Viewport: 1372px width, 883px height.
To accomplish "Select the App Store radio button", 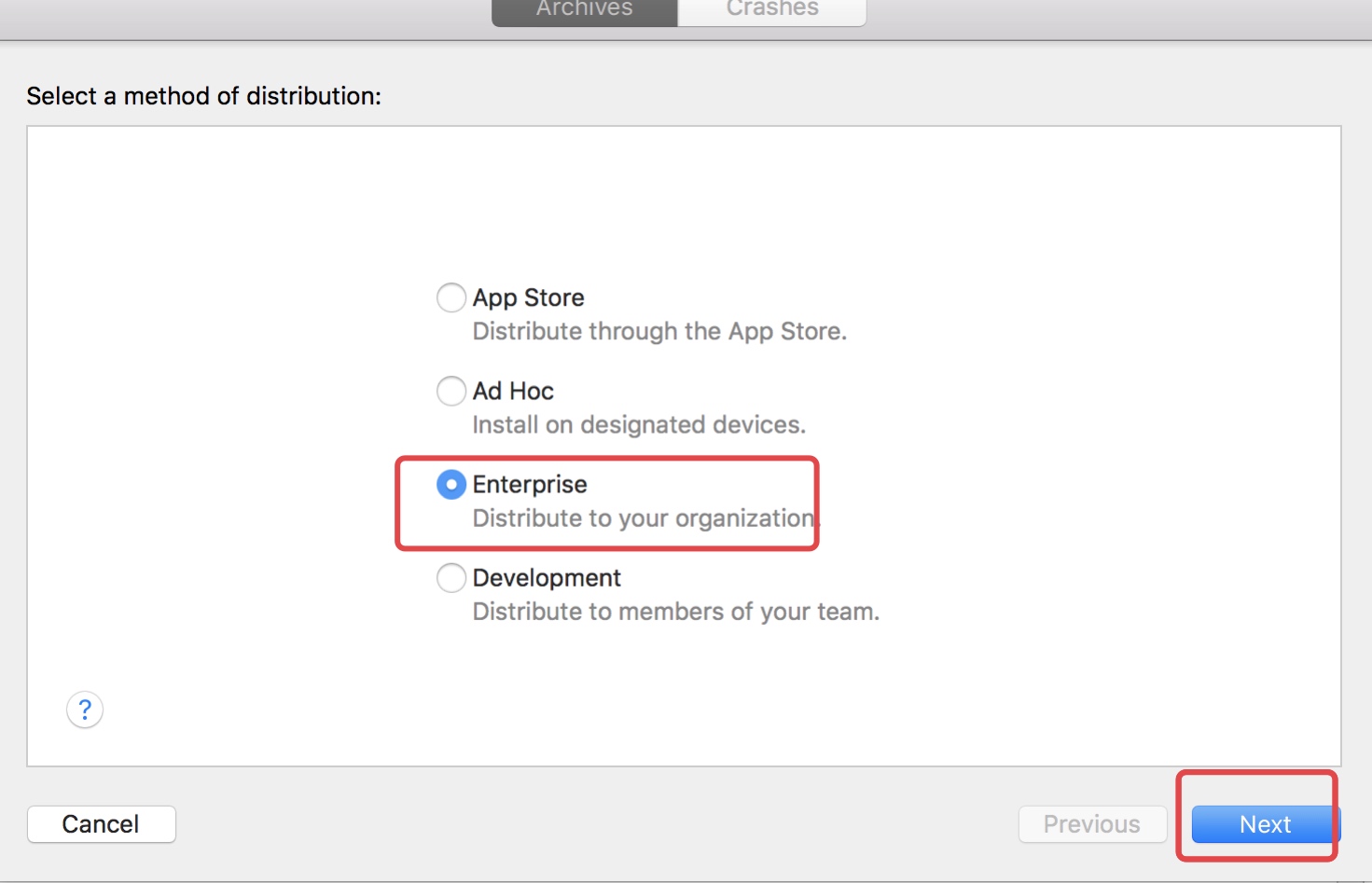I will [x=451, y=298].
